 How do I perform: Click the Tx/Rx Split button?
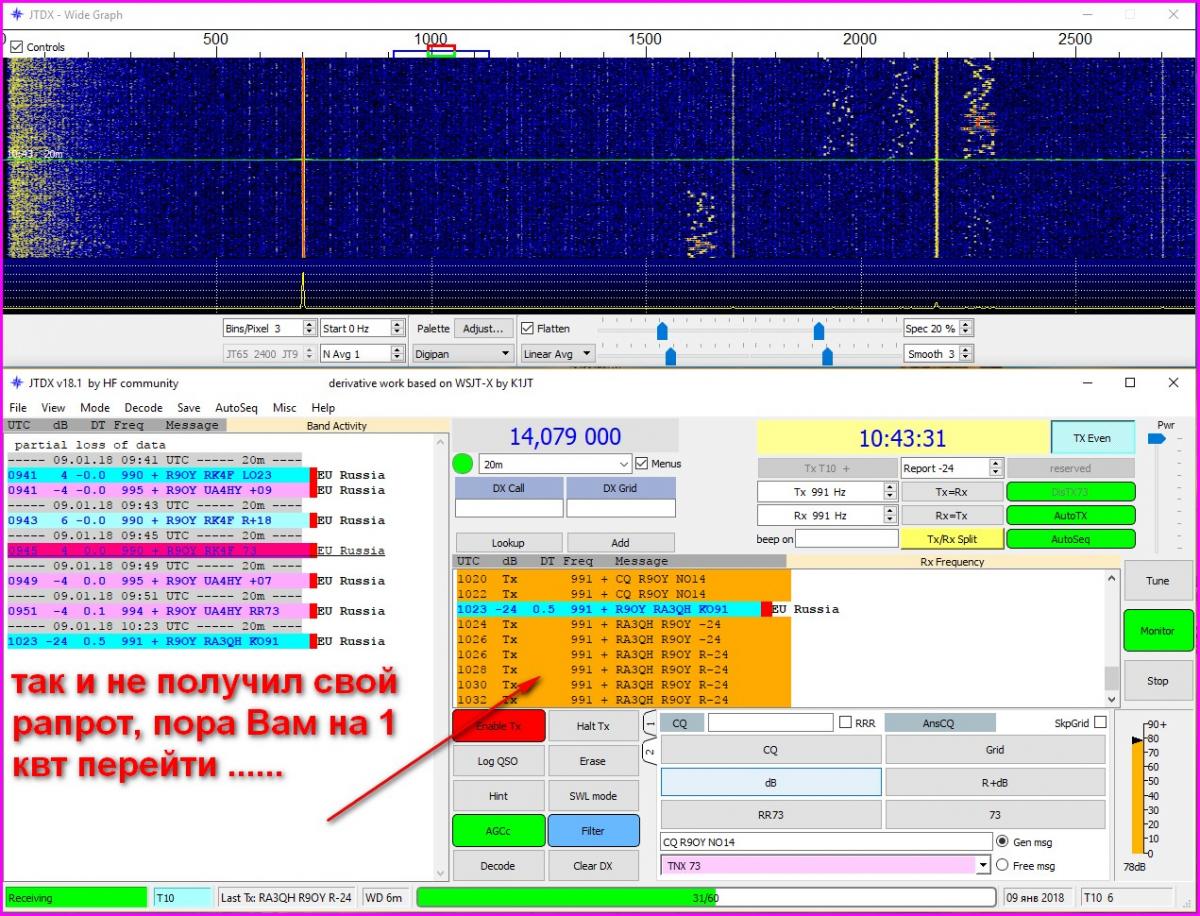[x=951, y=539]
